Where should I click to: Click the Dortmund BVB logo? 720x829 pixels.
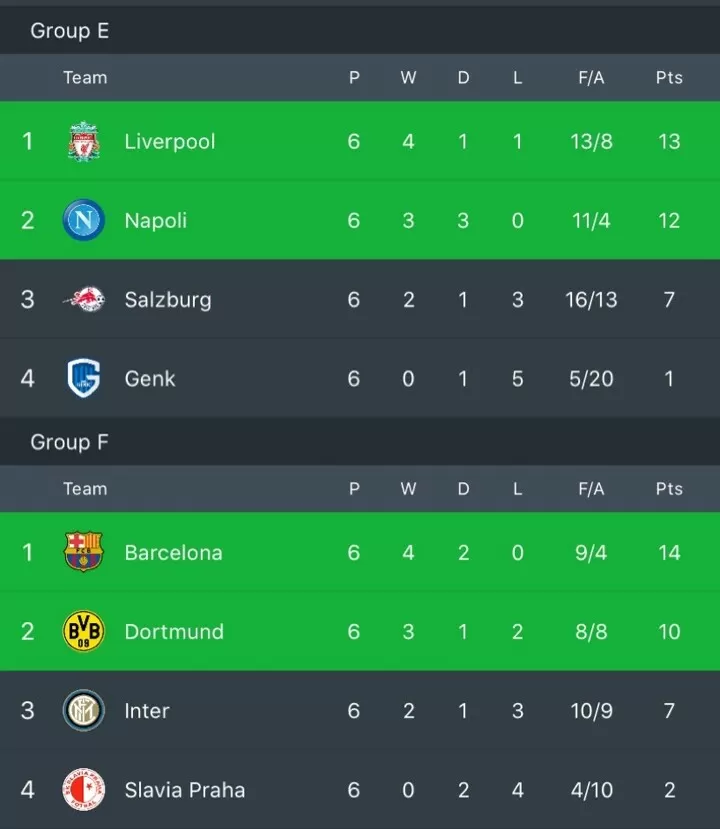click(x=84, y=631)
